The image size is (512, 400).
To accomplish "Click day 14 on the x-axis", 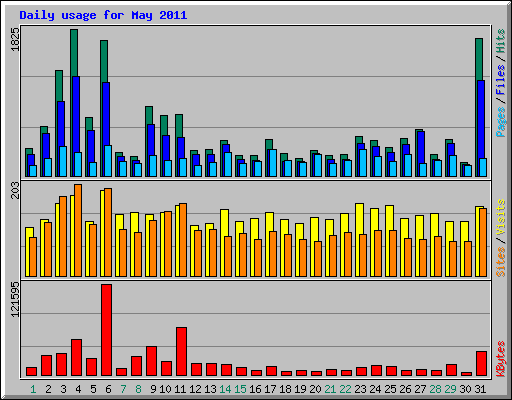I will click(x=225, y=389).
